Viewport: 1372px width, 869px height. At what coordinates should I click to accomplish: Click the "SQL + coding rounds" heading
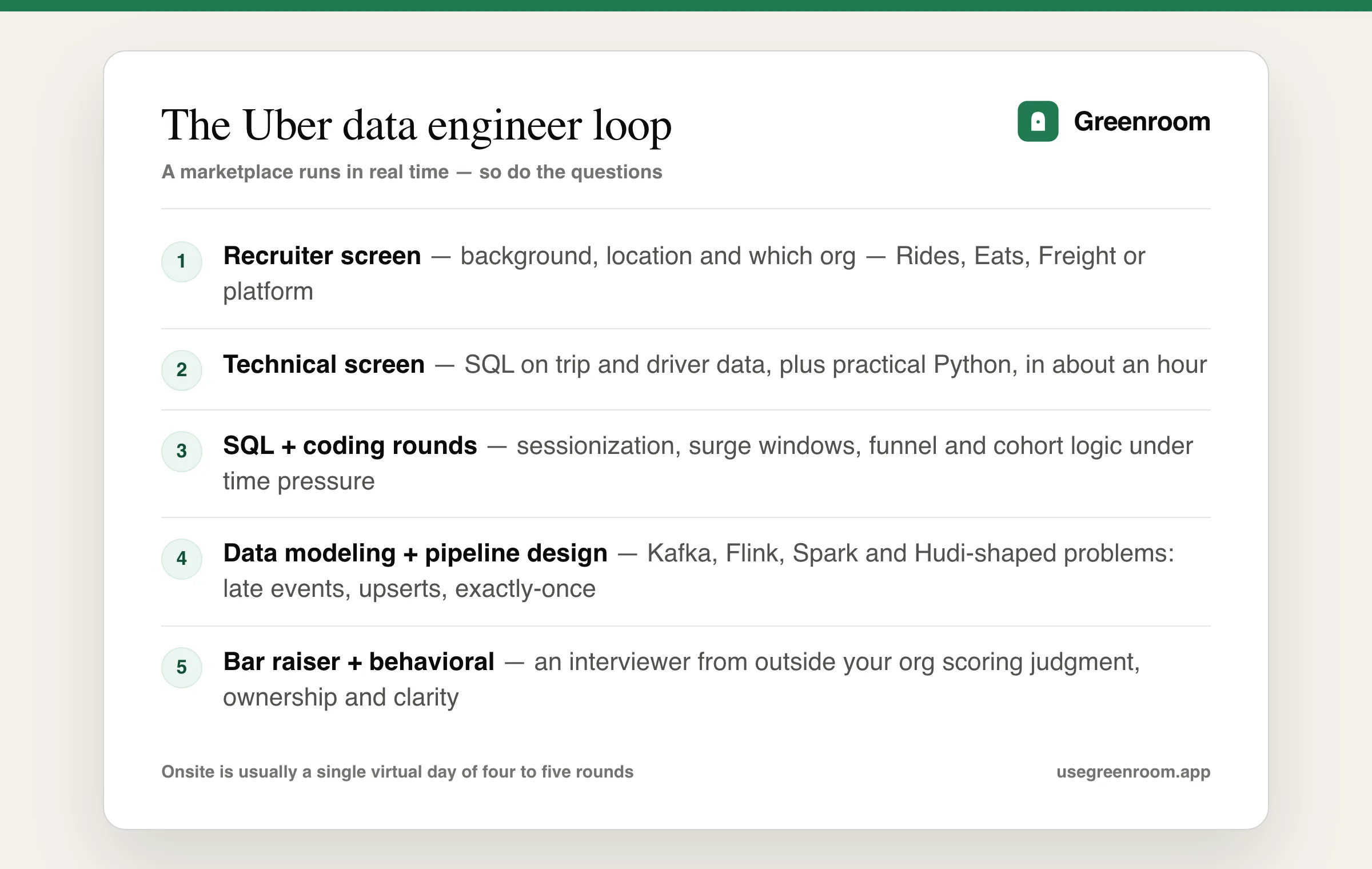(x=350, y=446)
